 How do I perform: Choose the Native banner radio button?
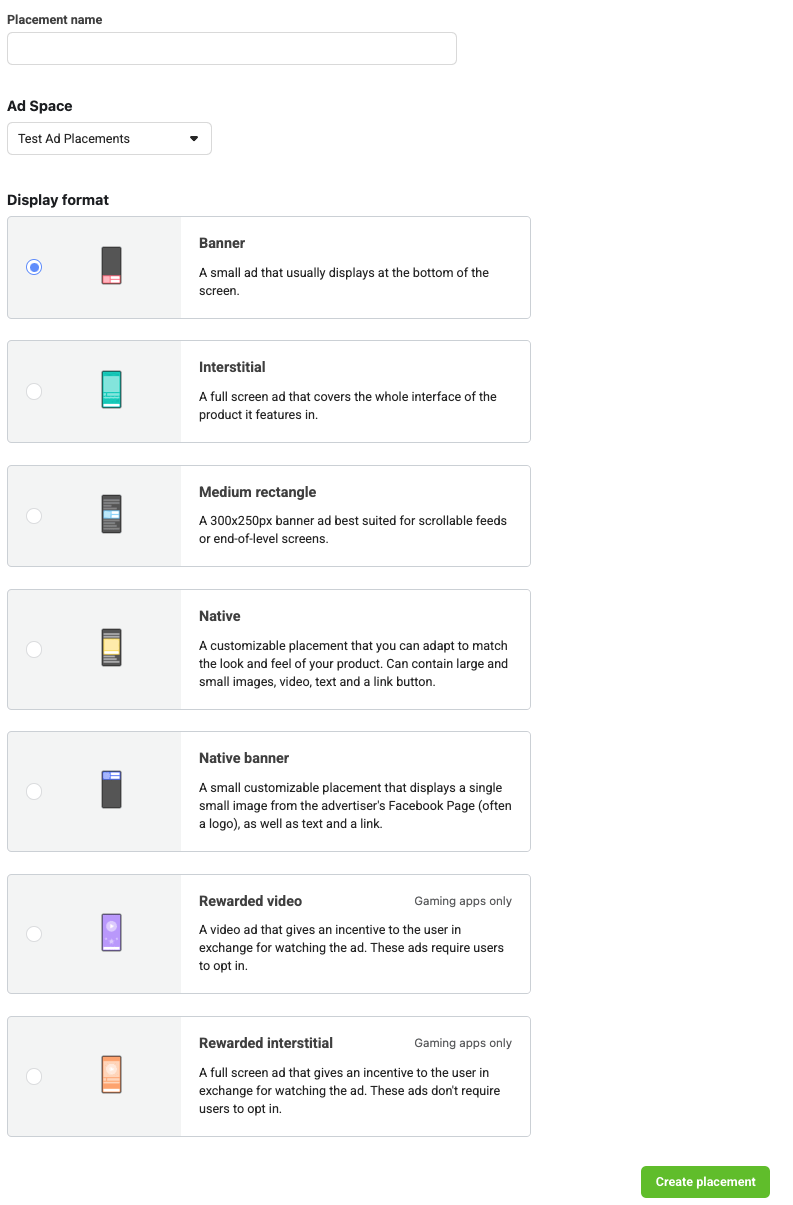[34, 791]
